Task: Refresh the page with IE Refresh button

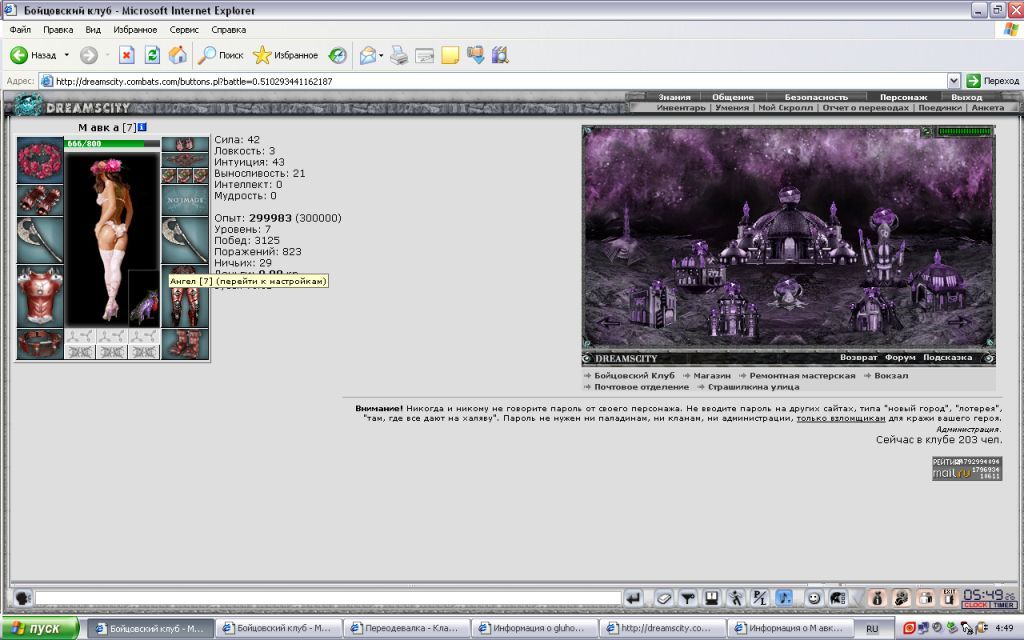Action: pyautogui.click(x=152, y=55)
